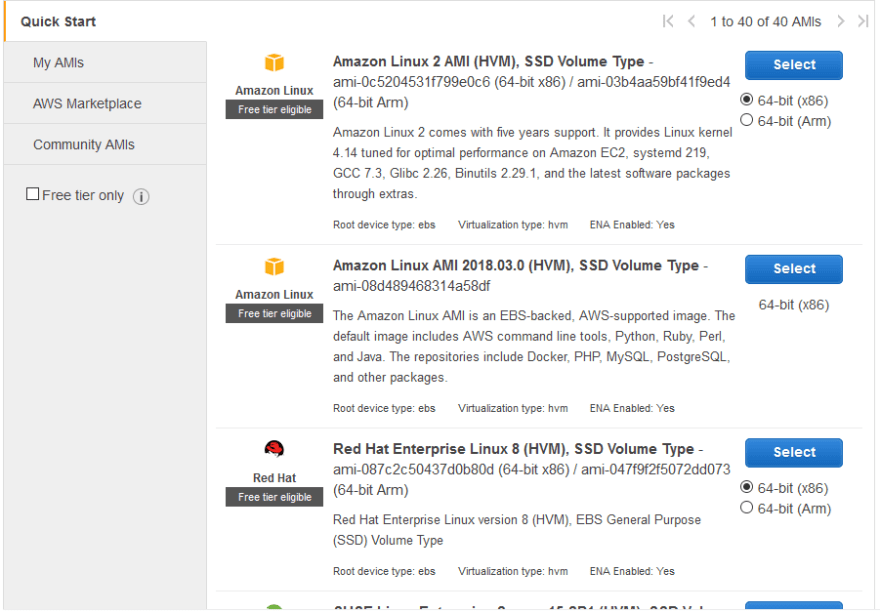
Task: Click the Amazon Linux AMI 2018.03.0 box icon
Action: pos(274,266)
